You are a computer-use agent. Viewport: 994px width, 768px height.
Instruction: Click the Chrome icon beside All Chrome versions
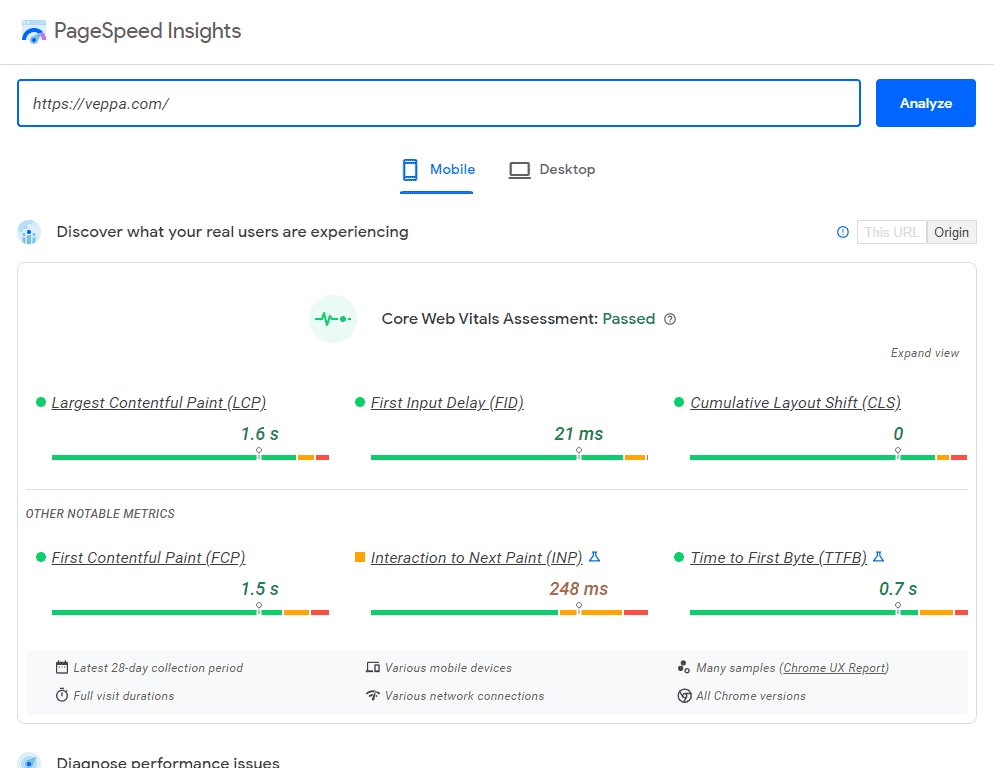(684, 696)
